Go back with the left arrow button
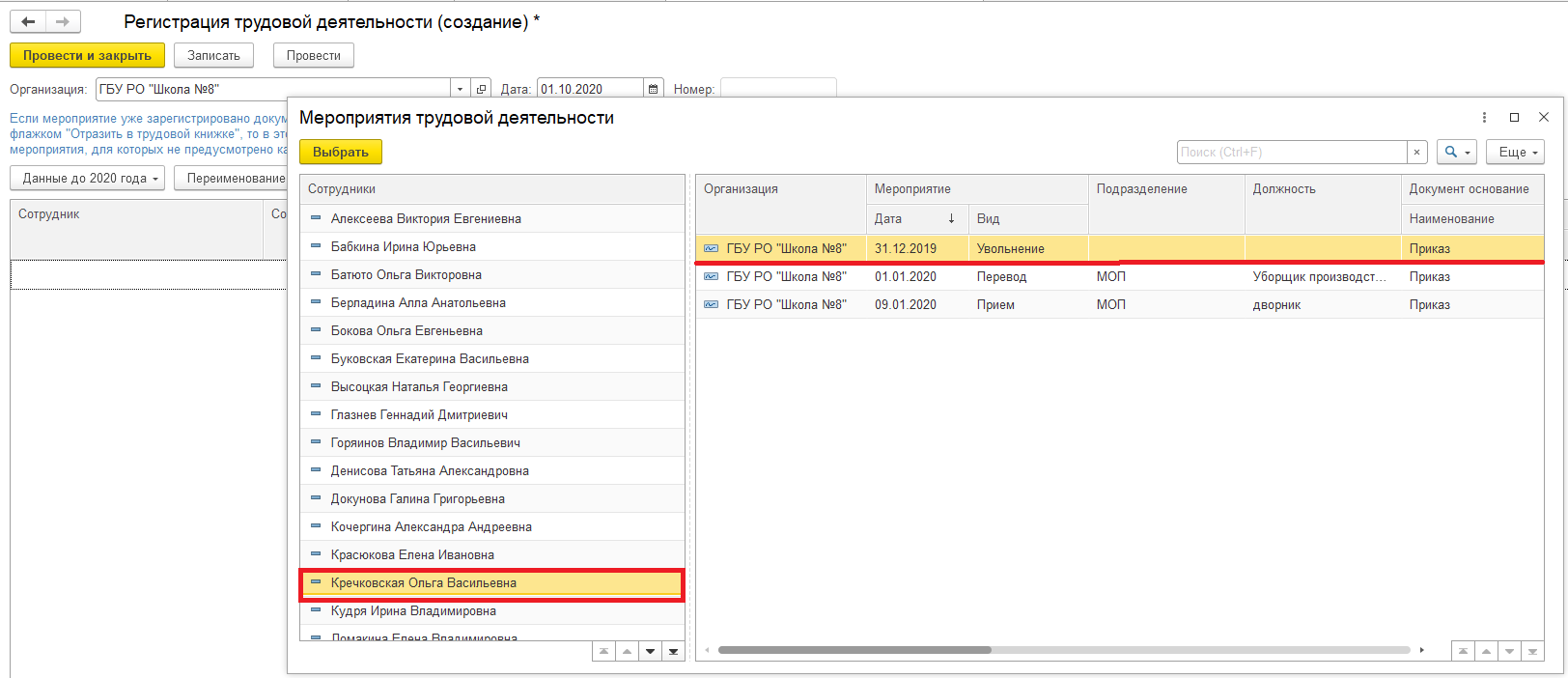 tap(28, 21)
